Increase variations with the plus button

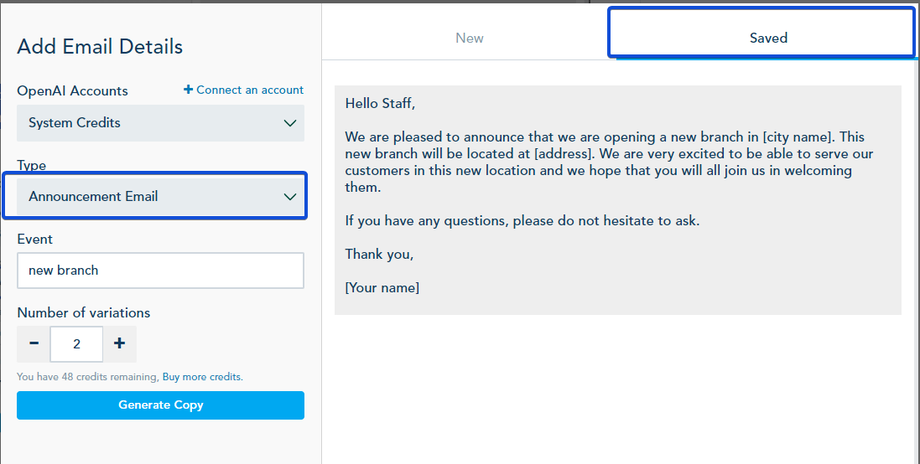[x=119, y=344]
